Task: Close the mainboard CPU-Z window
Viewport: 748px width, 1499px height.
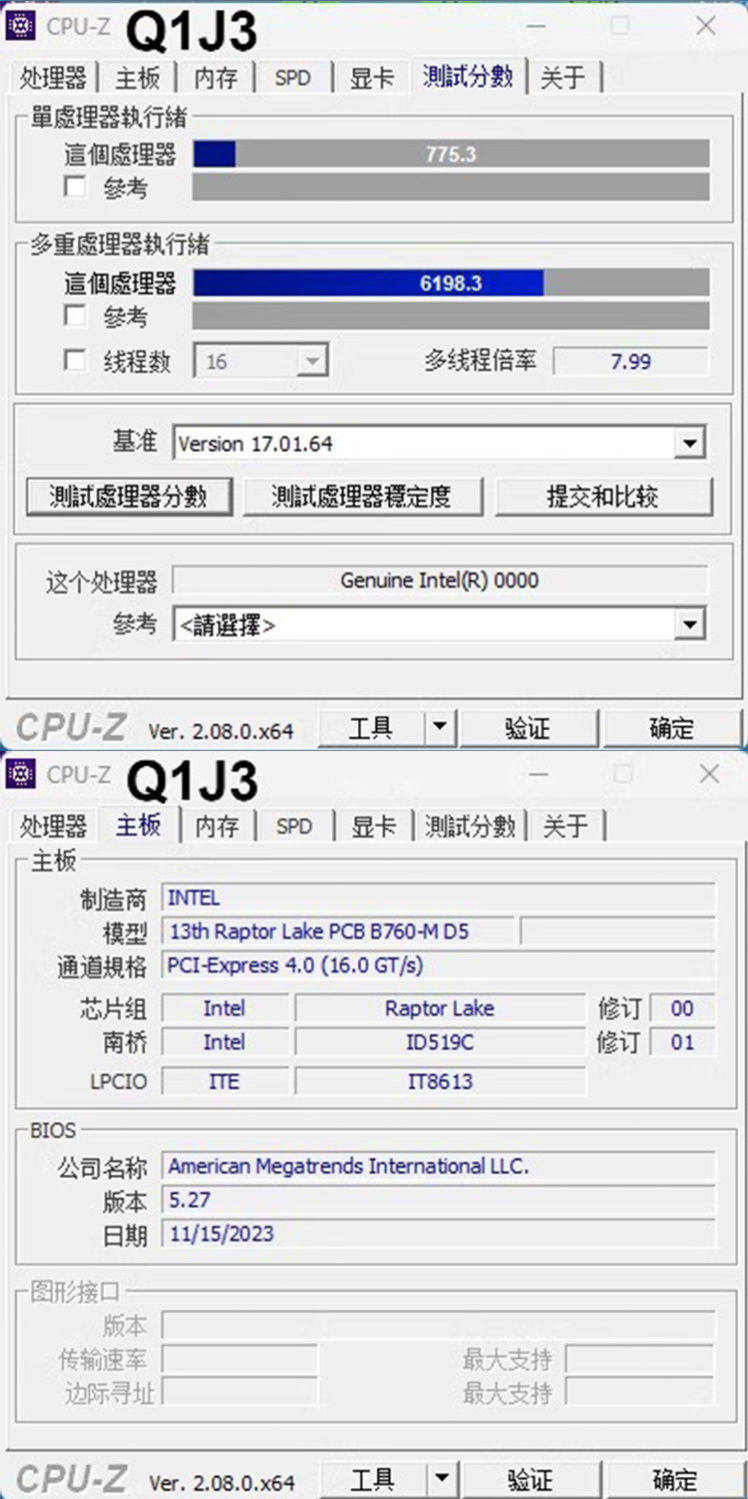Action: click(x=709, y=773)
